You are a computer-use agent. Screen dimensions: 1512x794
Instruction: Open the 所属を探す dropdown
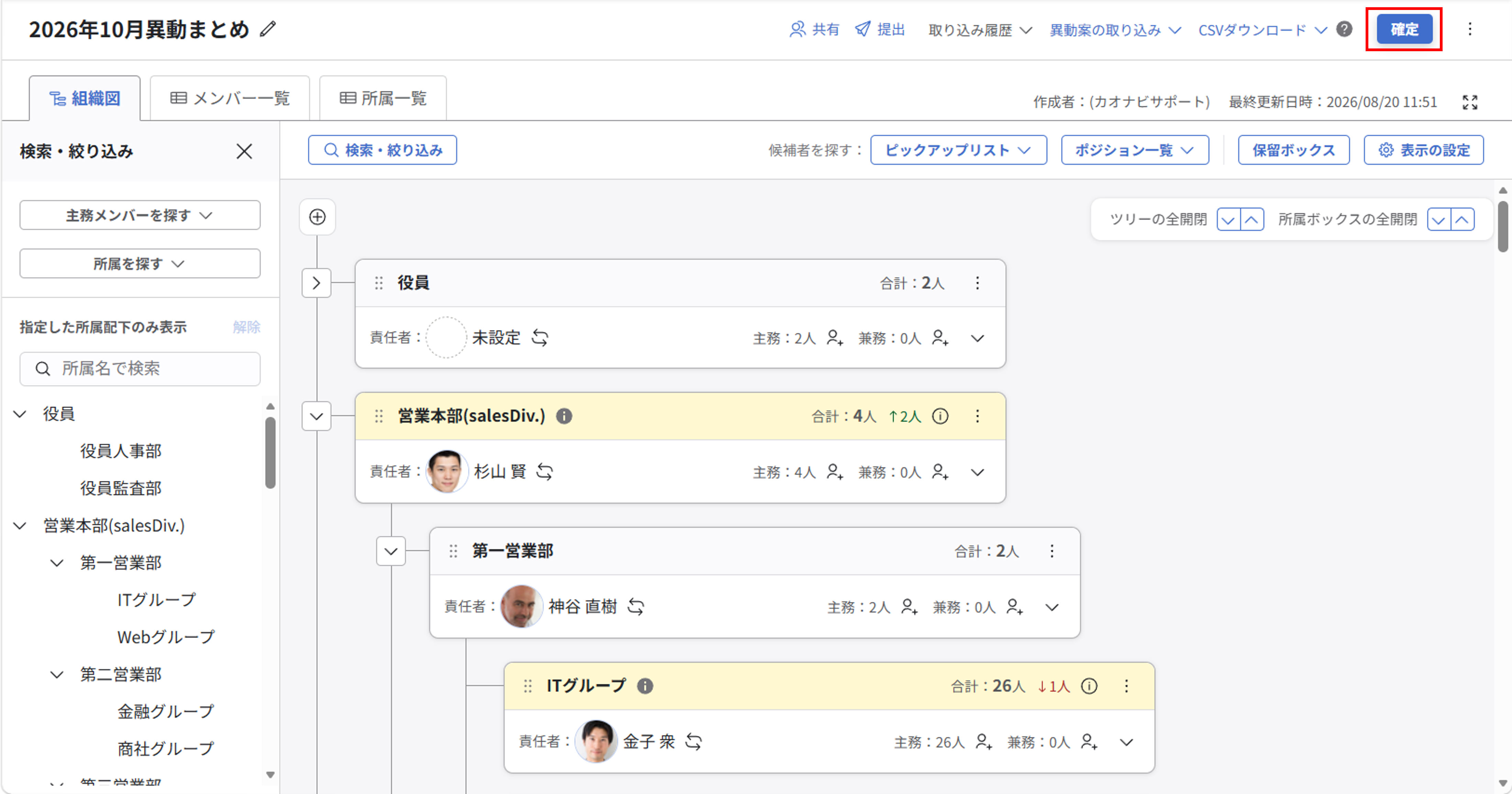140,264
